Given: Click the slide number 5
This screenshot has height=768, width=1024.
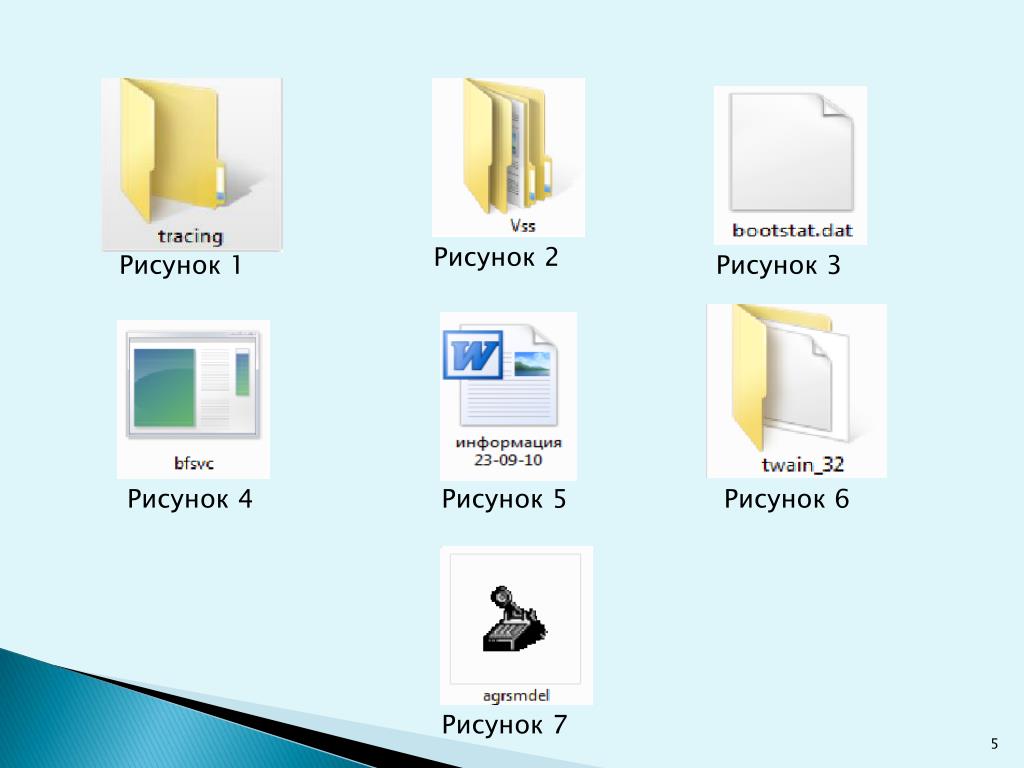Looking at the screenshot, I should (x=995, y=743).
